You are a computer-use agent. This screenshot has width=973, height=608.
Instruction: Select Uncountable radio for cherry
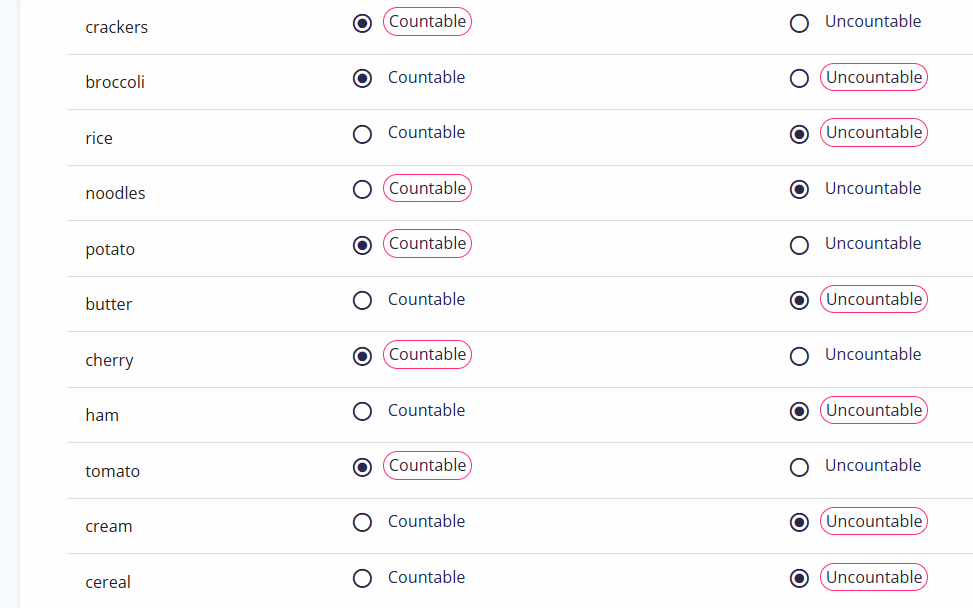tap(799, 357)
